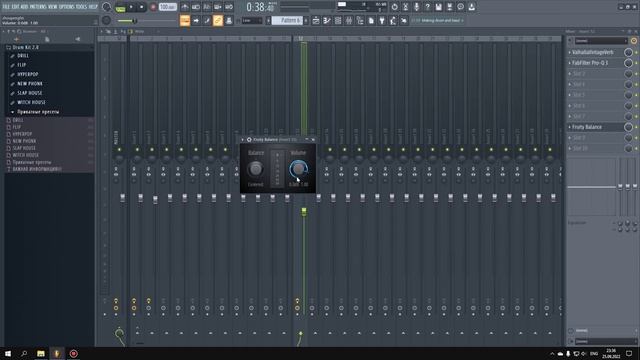Open undo history circular arrow icon
640x360 pixels.
coord(394,7)
